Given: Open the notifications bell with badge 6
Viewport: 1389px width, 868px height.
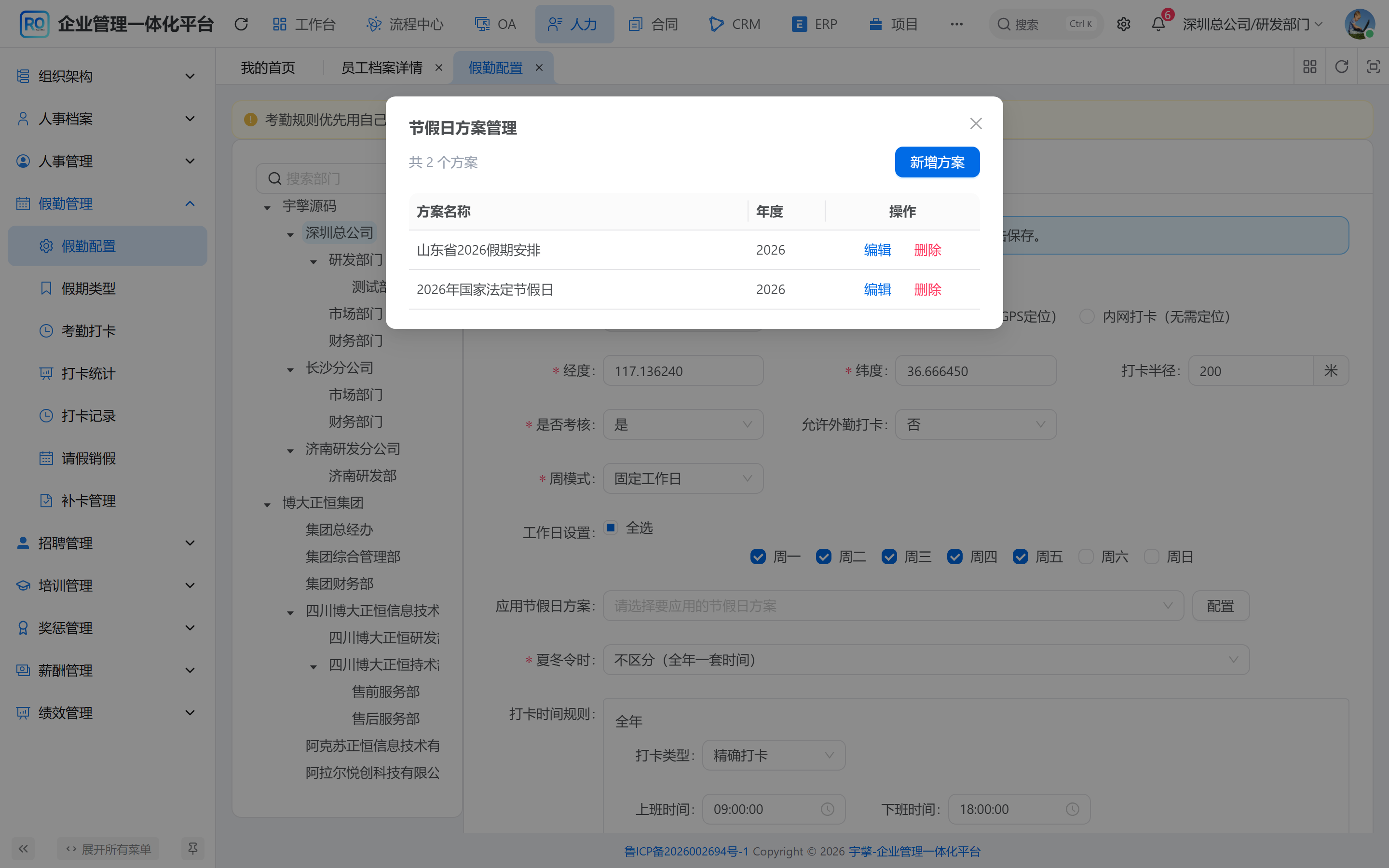Looking at the screenshot, I should (1158, 24).
